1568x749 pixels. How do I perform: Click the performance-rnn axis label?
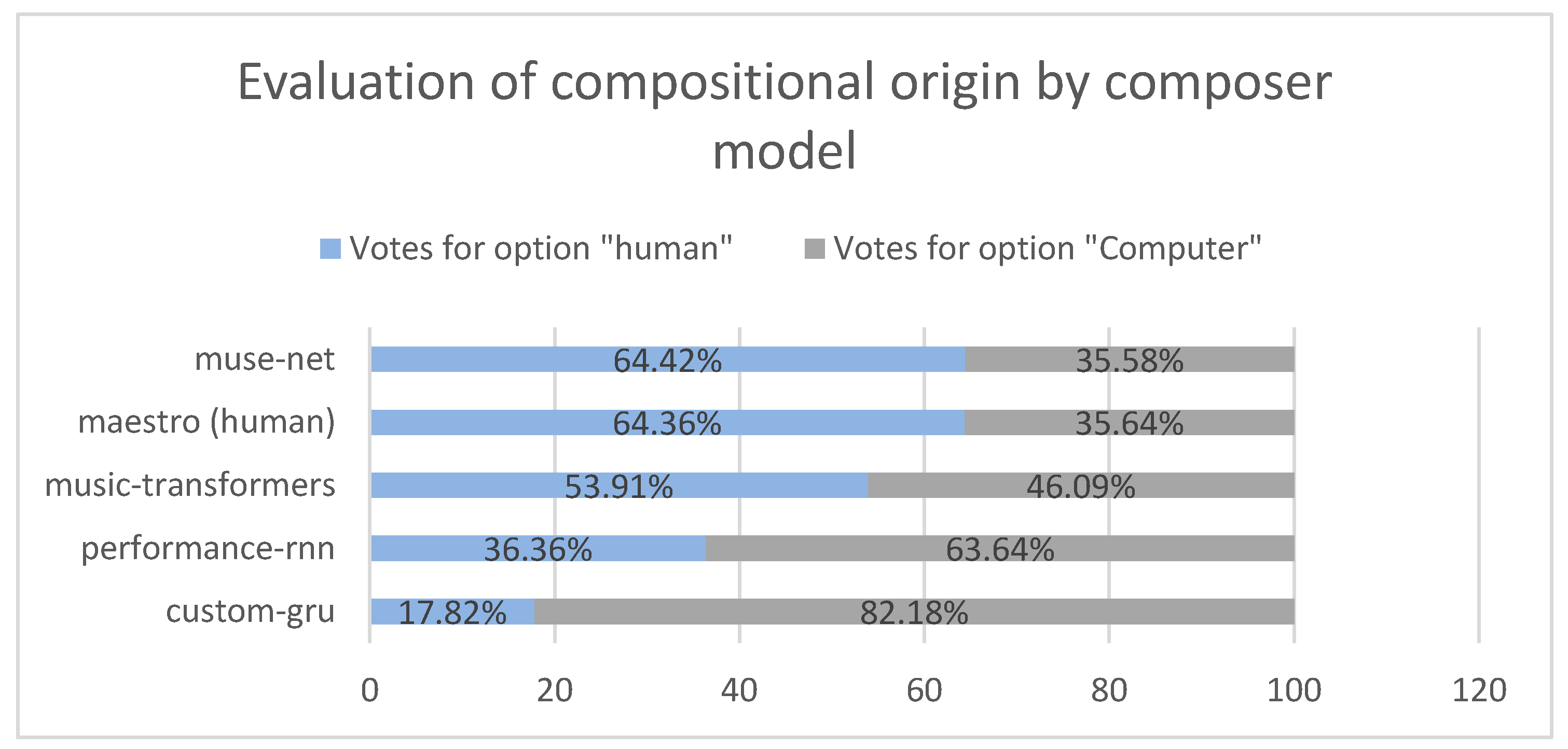click(x=208, y=548)
